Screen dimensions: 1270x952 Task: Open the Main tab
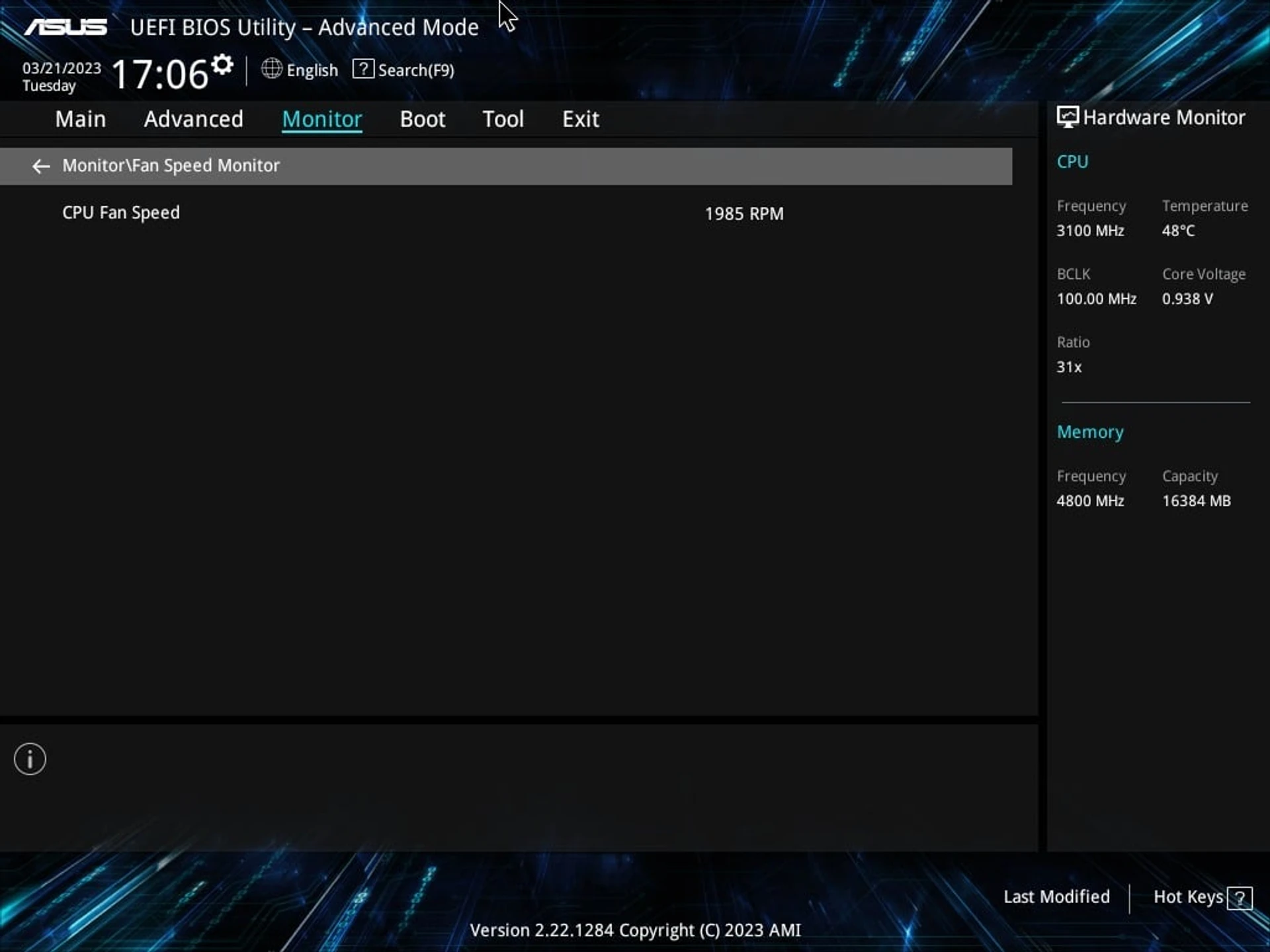click(81, 119)
